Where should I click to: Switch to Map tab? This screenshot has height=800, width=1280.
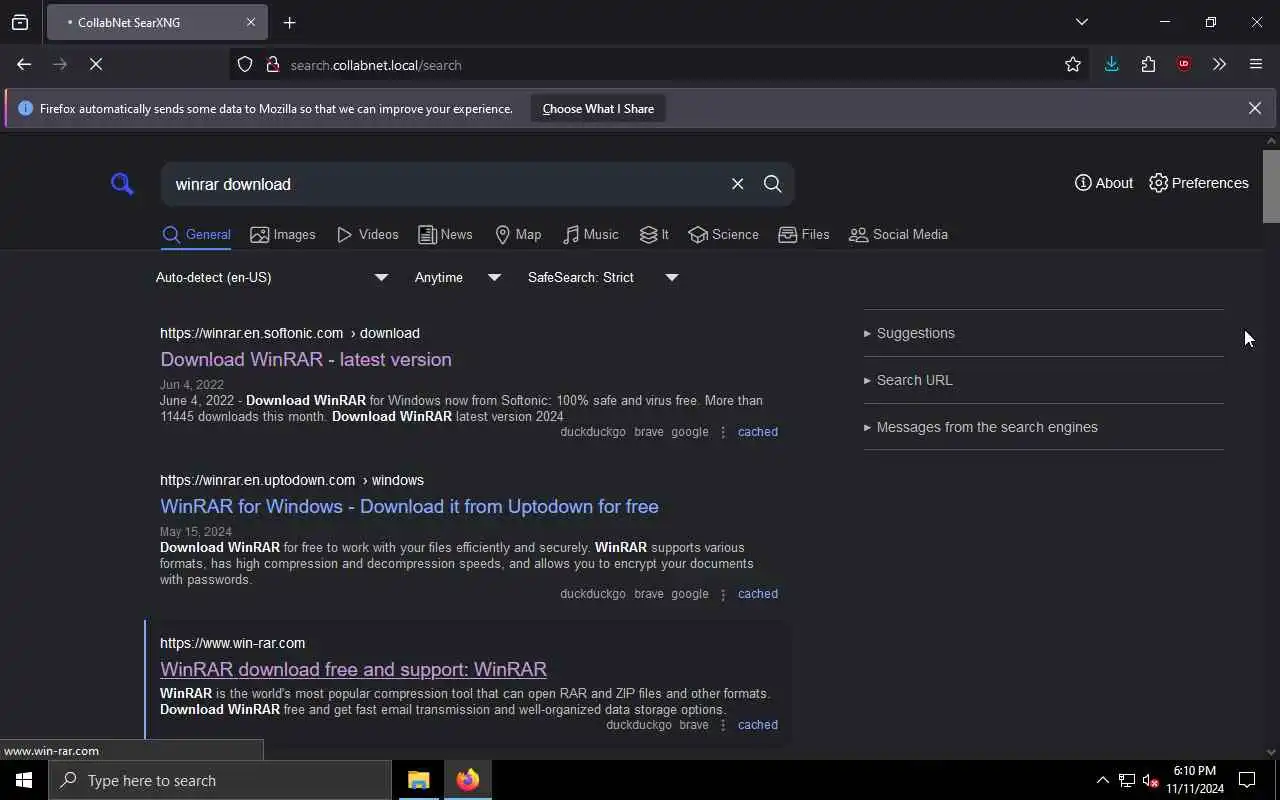coord(518,235)
